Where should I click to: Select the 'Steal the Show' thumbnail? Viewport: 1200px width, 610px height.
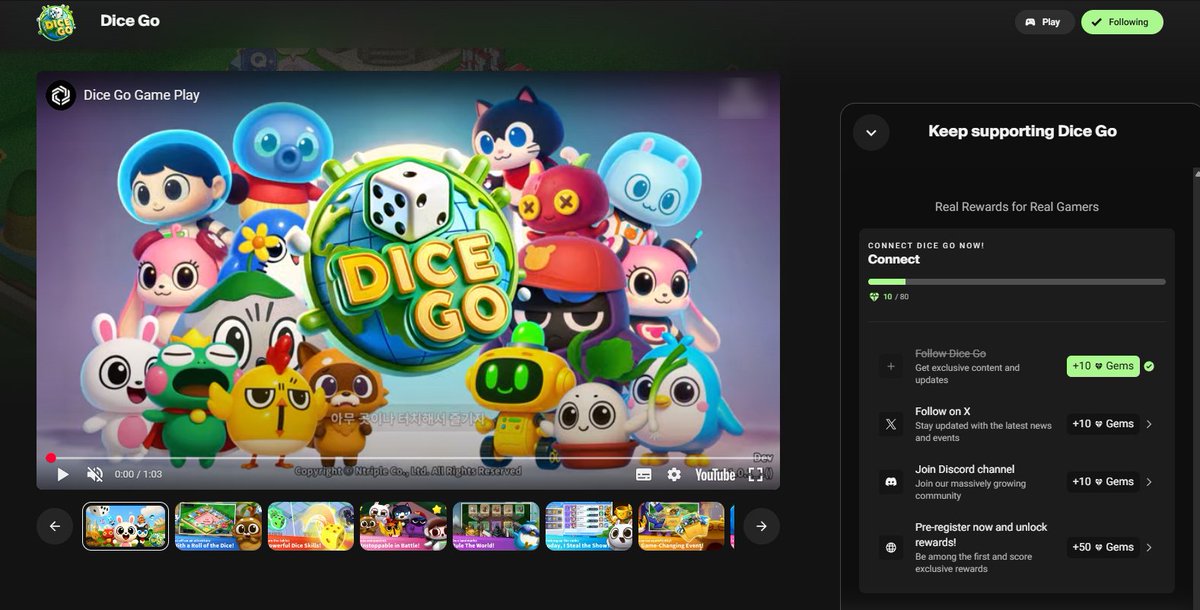pos(589,526)
